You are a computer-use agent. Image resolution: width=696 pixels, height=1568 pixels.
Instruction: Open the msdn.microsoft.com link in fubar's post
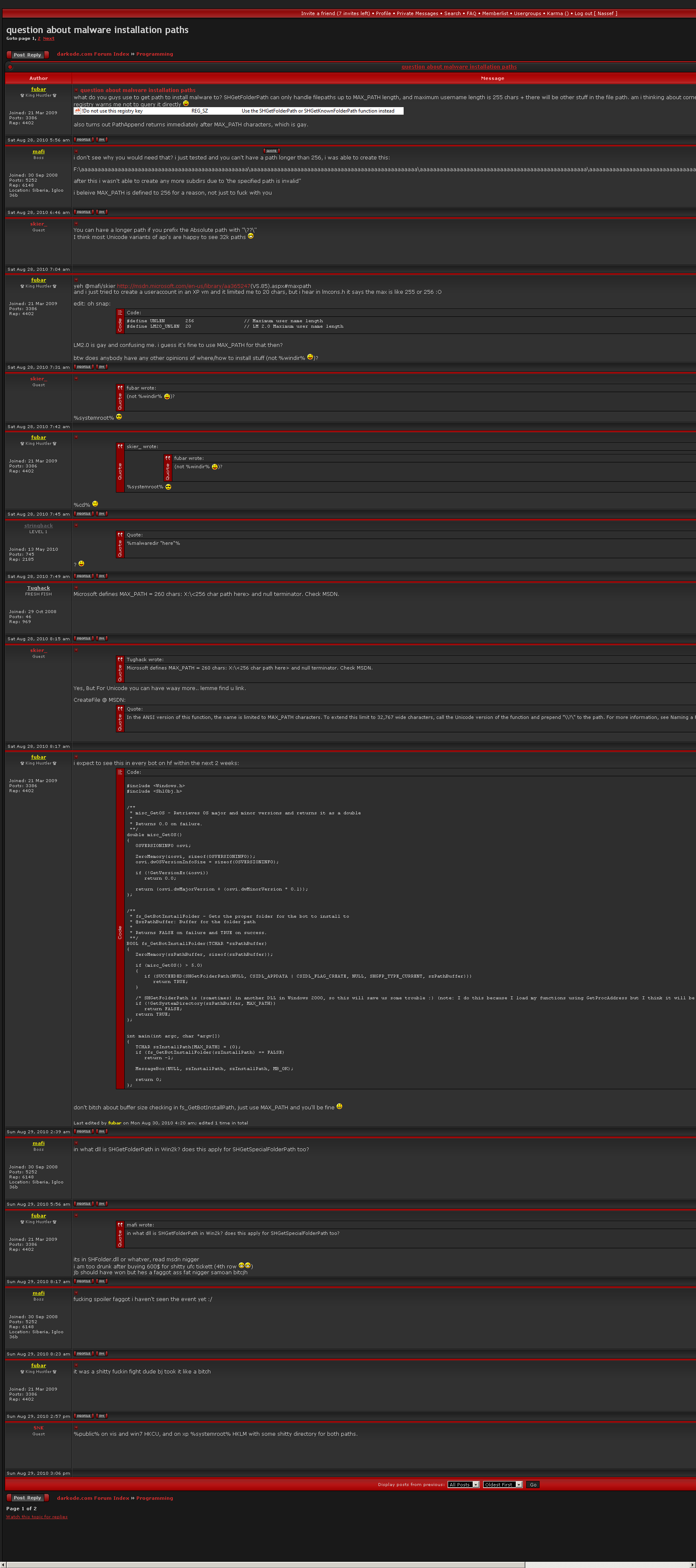[183, 286]
